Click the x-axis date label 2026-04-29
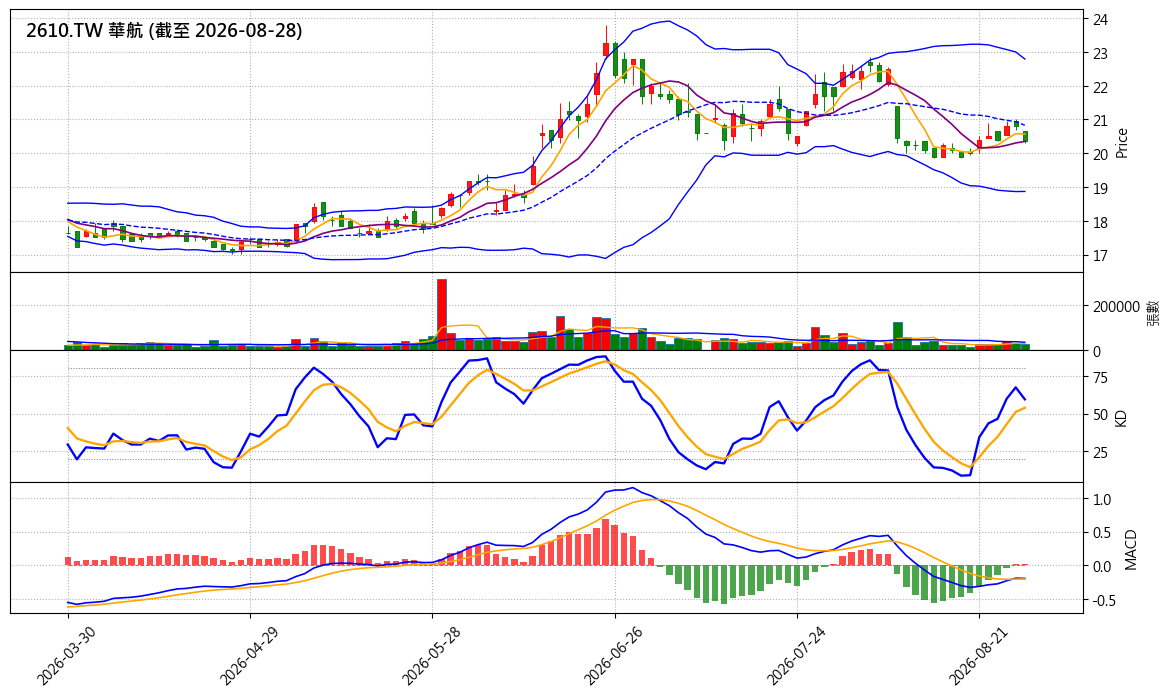The width and height of the screenshot is (1172, 698). [248, 657]
